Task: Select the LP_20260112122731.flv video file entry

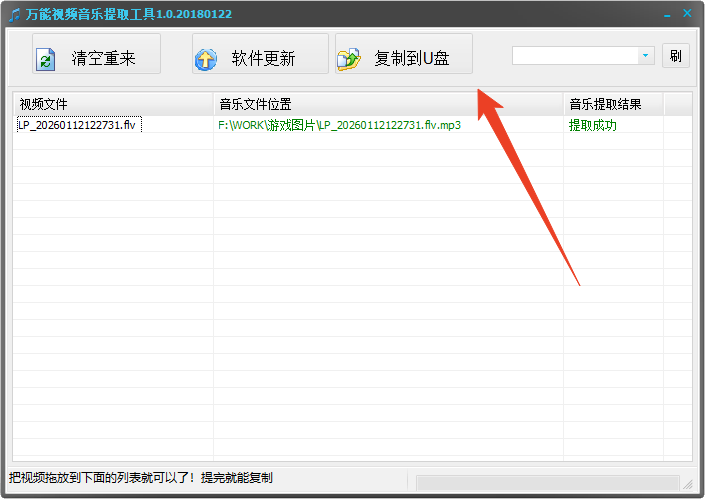Action: 78,125
